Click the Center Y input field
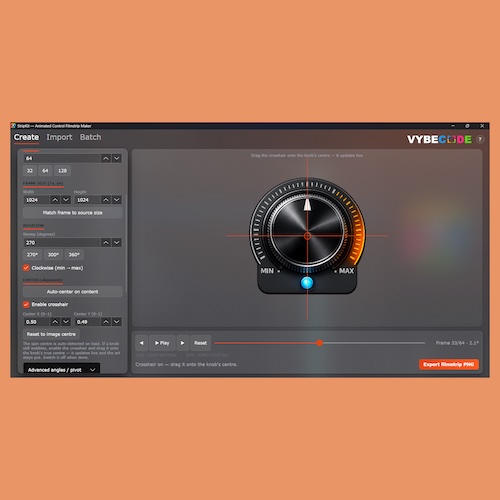This screenshot has height=500, width=500. click(87, 322)
